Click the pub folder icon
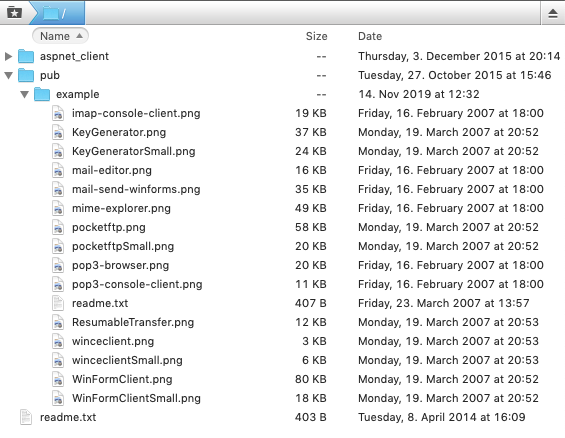Image resolution: width=565 pixels, height=438 pixels. click(26, 75)
